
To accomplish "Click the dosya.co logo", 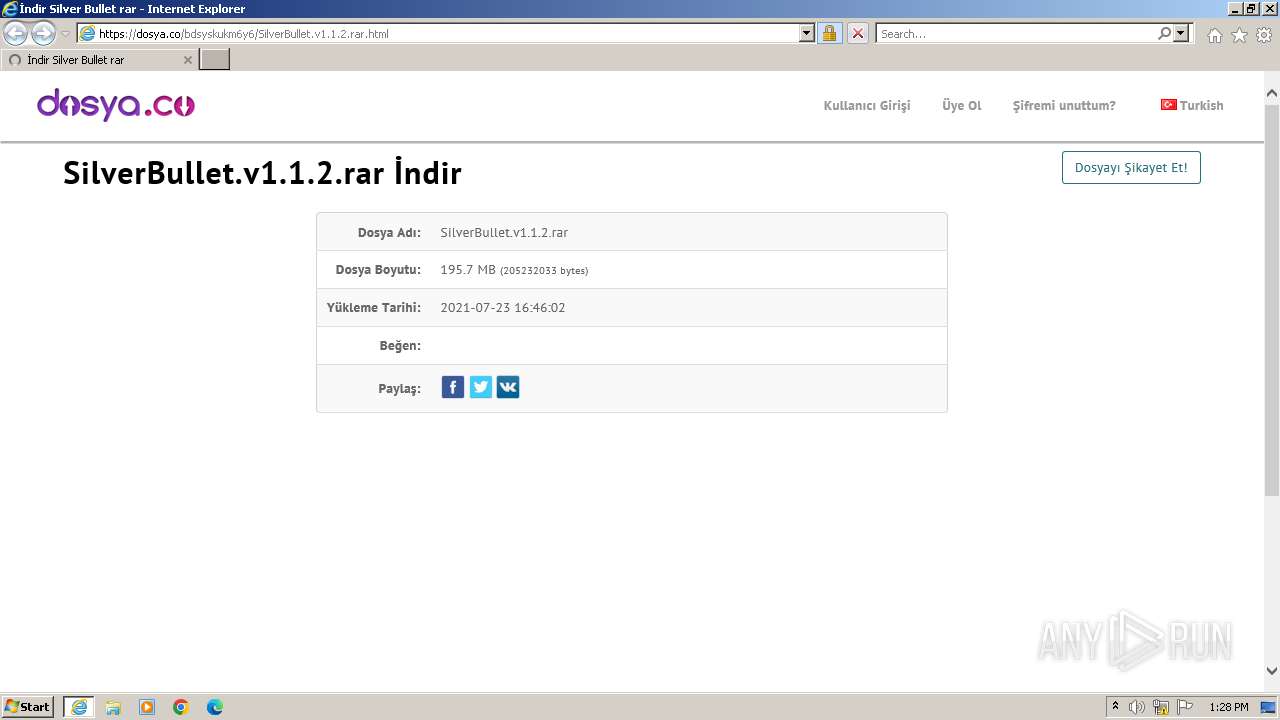I will [x=116, y=104].
